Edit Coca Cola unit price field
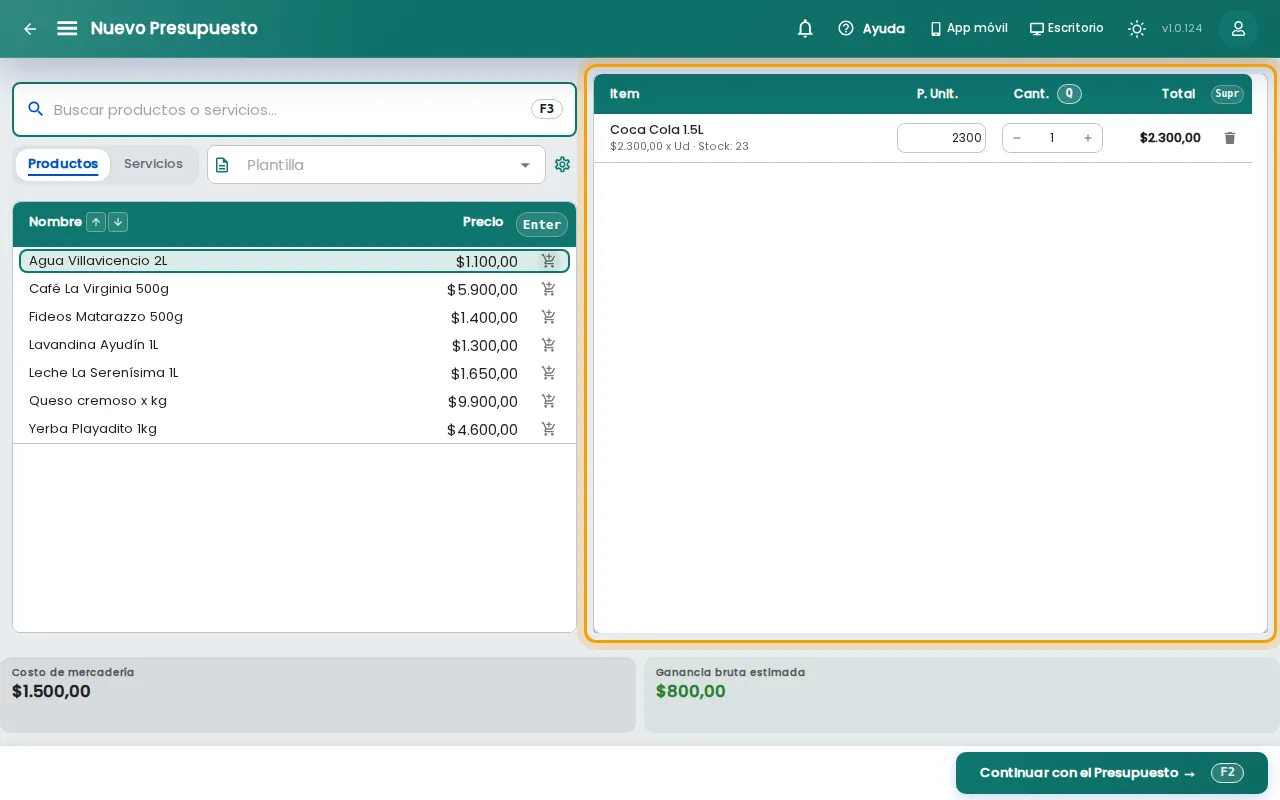 (941, 138)
